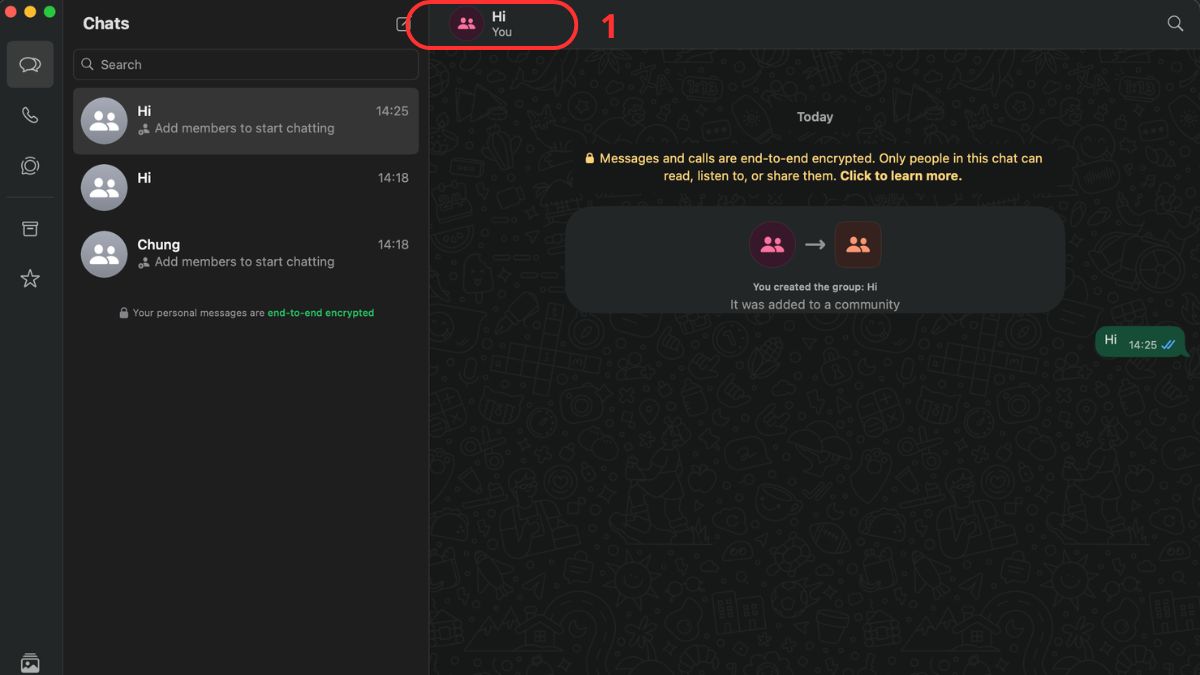Maximize window with green button

[x=49, y=11]
